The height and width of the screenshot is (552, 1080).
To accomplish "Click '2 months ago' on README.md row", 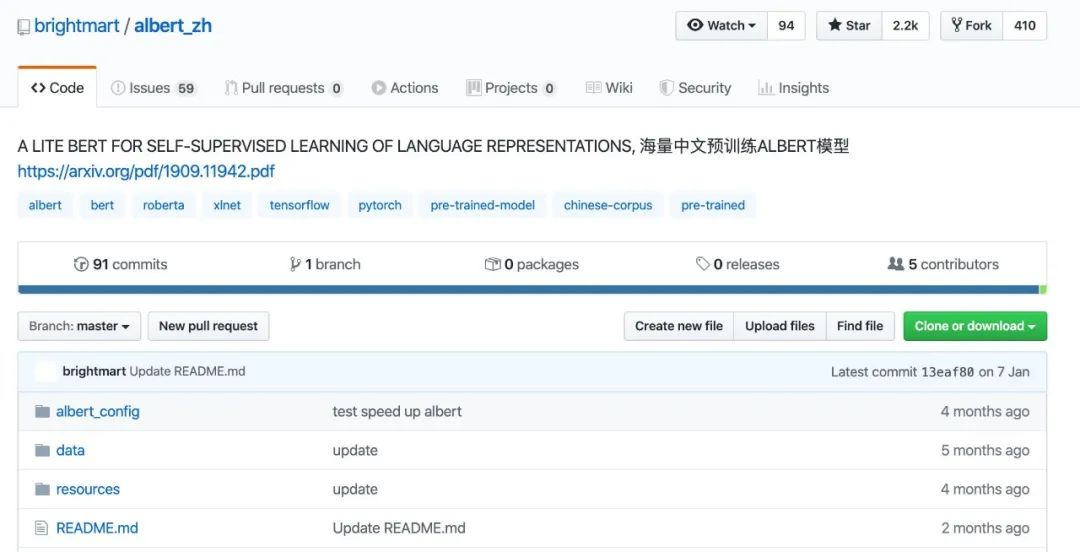I will [985, 528].
